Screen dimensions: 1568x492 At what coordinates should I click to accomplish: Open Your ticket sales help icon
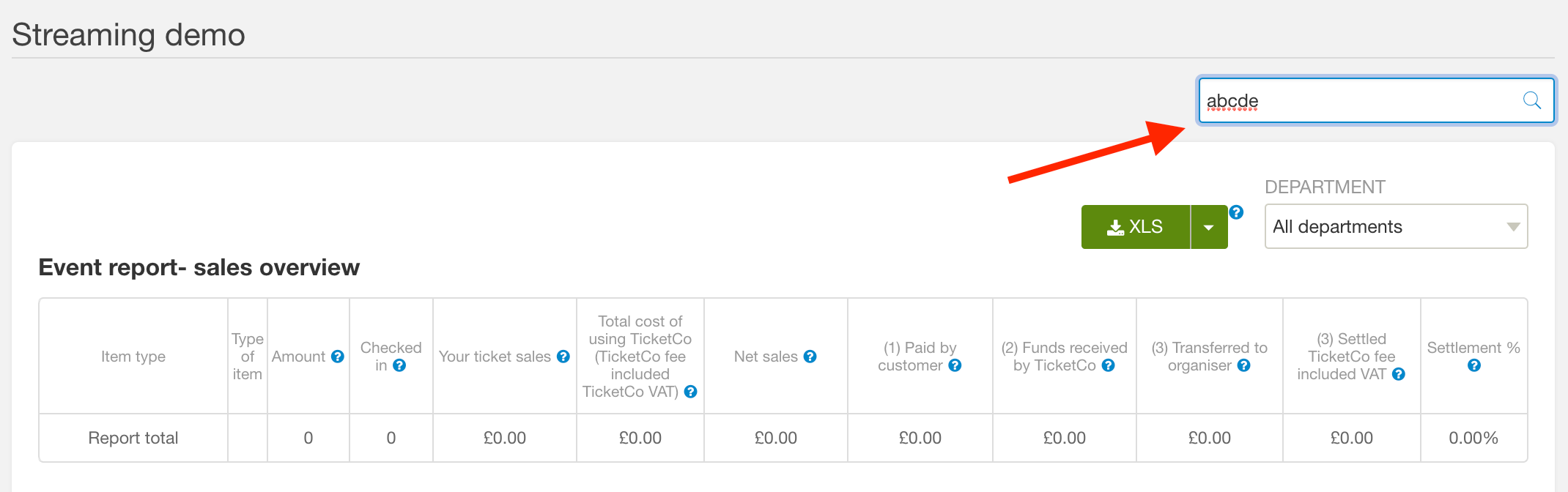click(x=563, y=357)
